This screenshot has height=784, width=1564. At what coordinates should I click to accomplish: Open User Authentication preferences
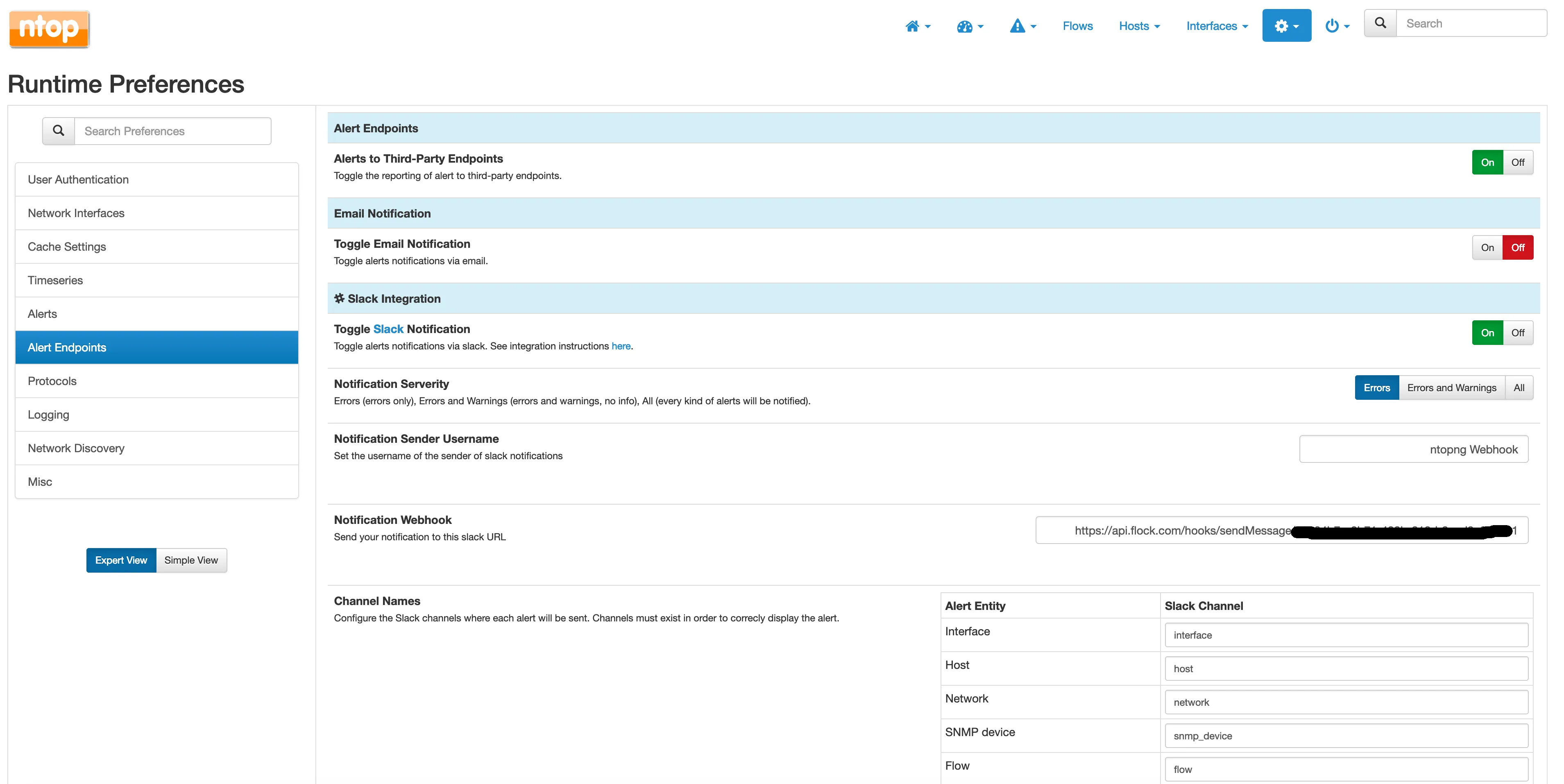pos(156,179)
